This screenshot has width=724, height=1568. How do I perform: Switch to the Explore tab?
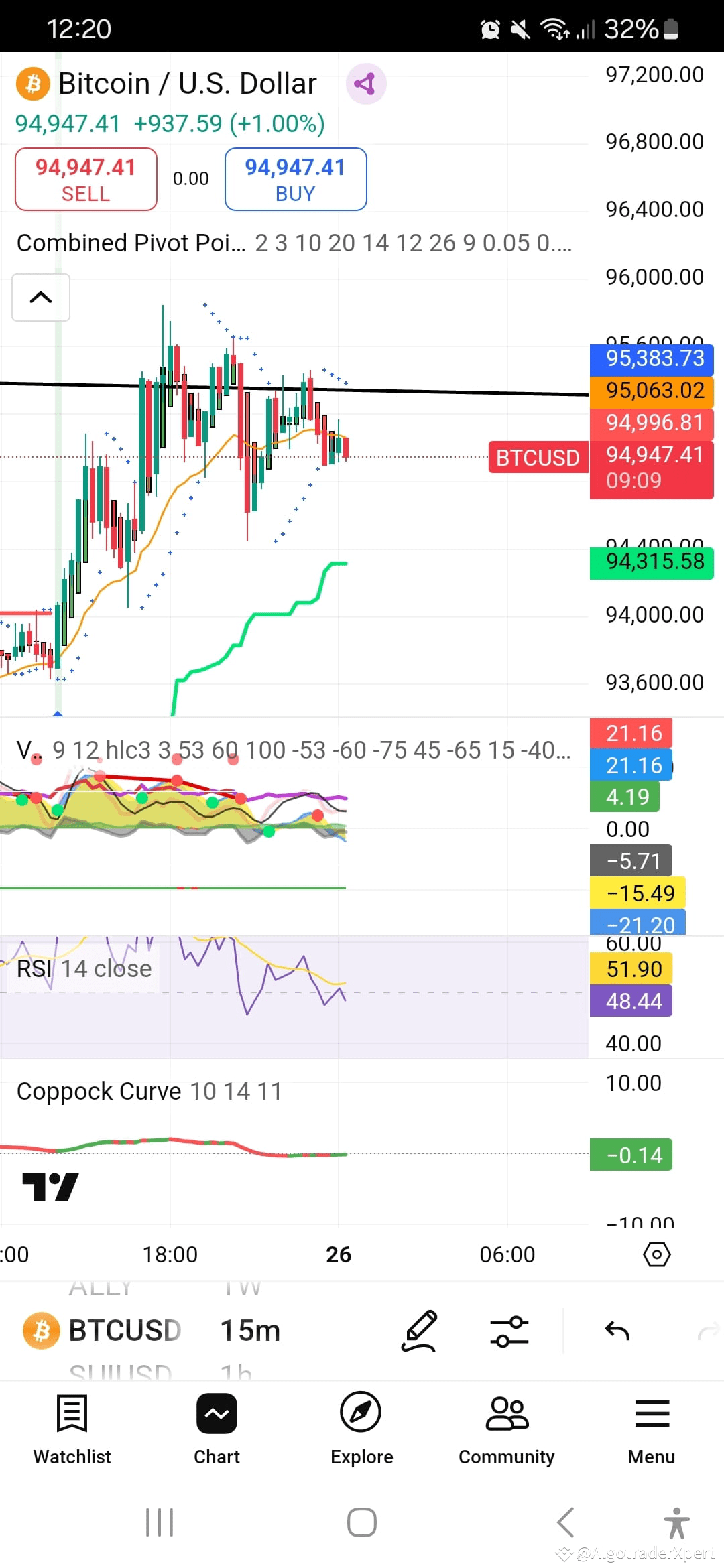[361, 1430]
